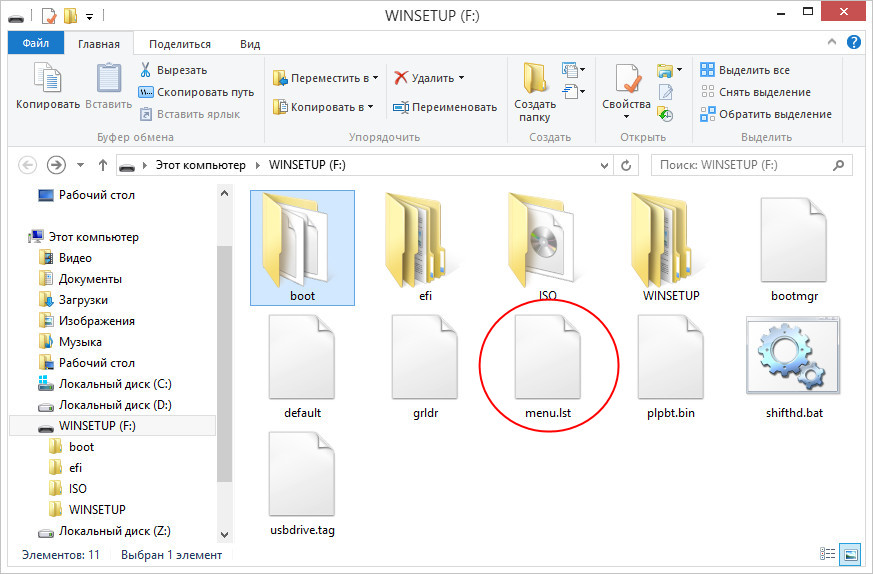Click the Переименовать button

[x=445, y=107]
